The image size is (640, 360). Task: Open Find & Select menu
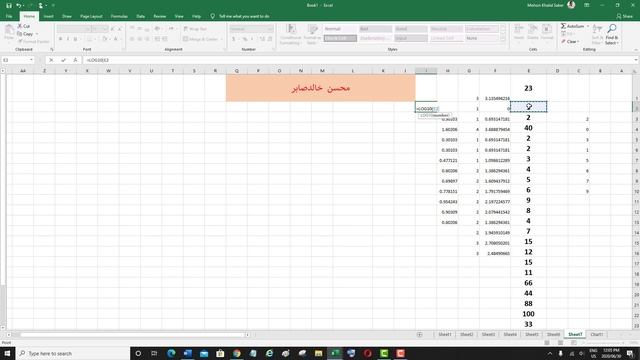click(x=612, y=34)
